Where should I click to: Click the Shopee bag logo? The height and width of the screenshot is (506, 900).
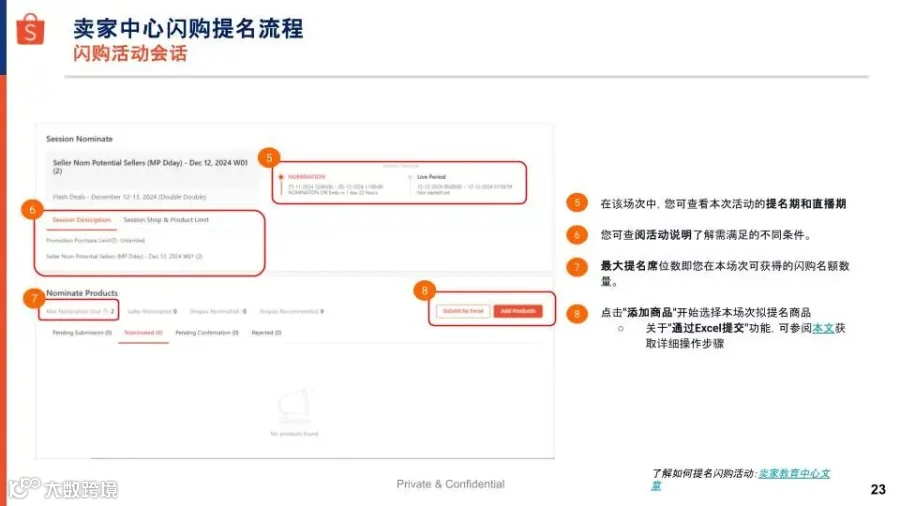(30, 29)
